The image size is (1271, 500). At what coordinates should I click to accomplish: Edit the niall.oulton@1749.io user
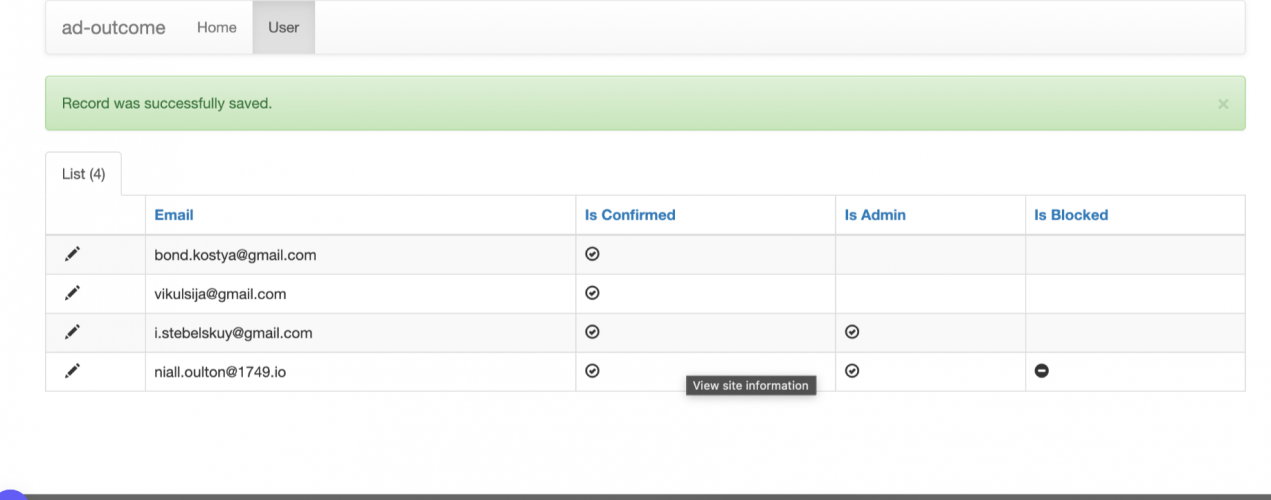tap(72, 371)
